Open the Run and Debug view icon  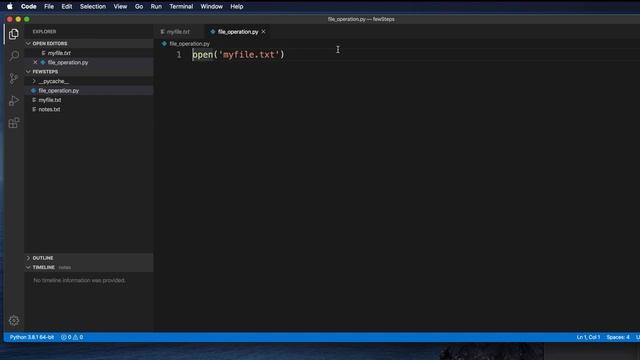[x=14, y=101]
